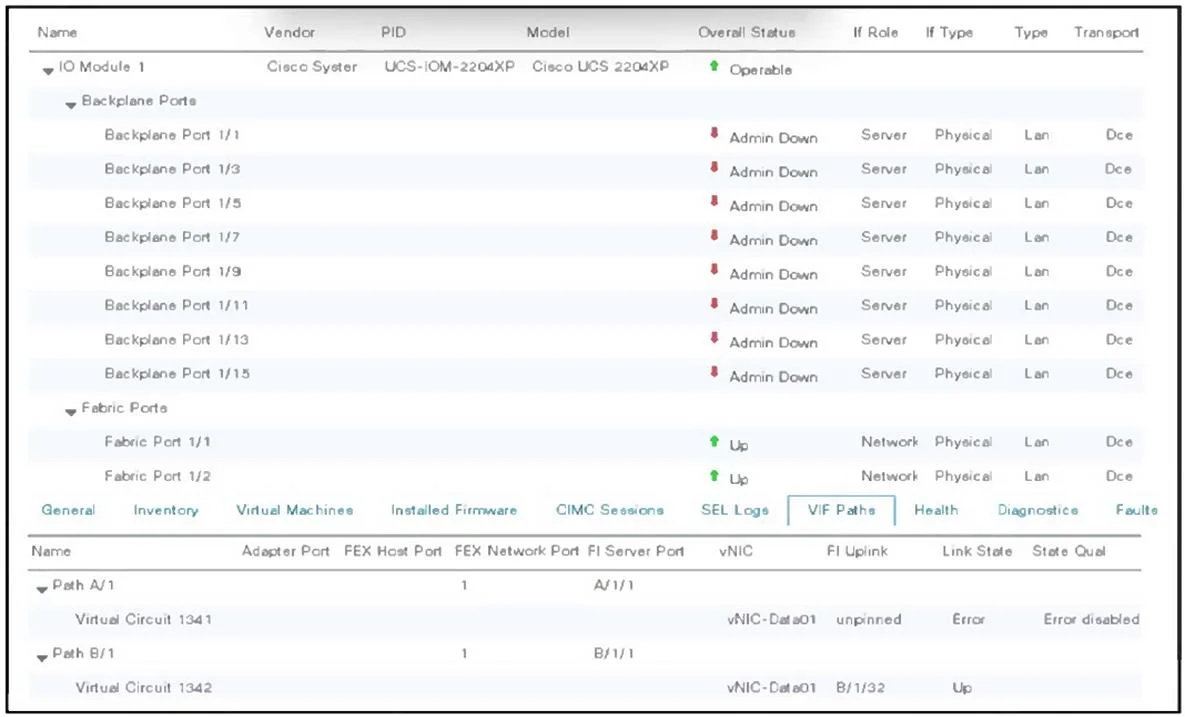This screenshot has height=717, width=1185.
Task: Click red down arrow icon of Backplane Port 1/3
Action: [x=713, y=168]
